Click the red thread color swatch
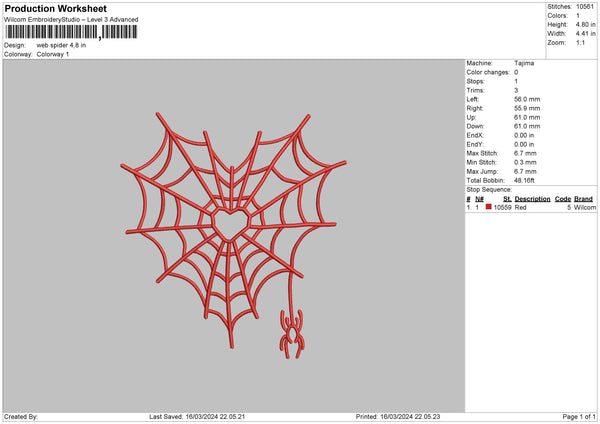This screenshot has height=424, width=600. click(488, 207)
